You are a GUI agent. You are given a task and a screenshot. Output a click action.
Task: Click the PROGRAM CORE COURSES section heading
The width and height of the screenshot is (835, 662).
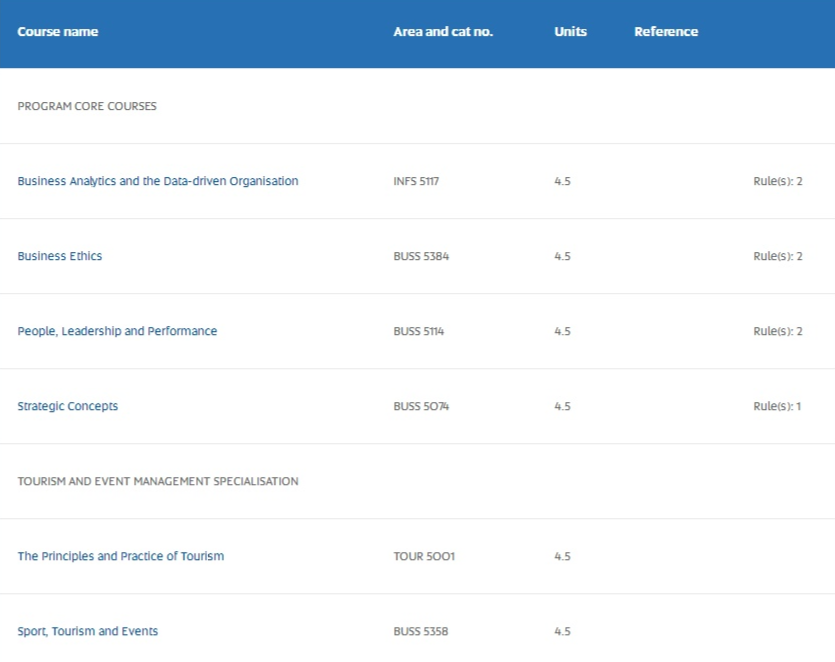tap(87, 106)
